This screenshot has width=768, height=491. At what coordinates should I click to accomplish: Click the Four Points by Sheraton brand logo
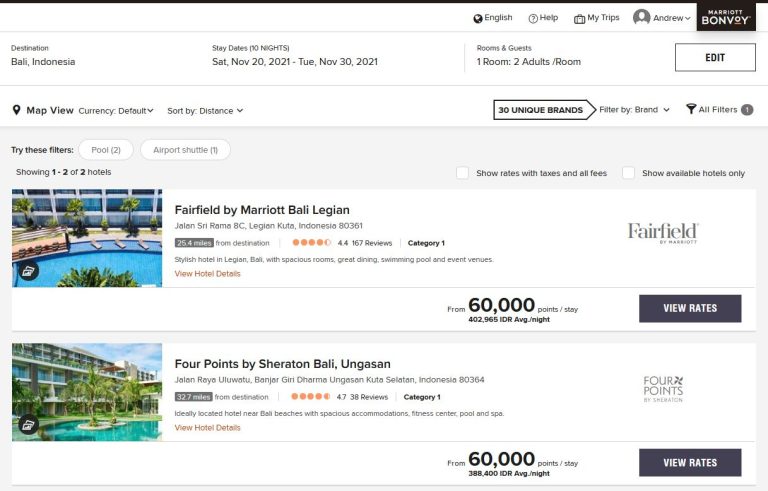click(x=663, y=389)
